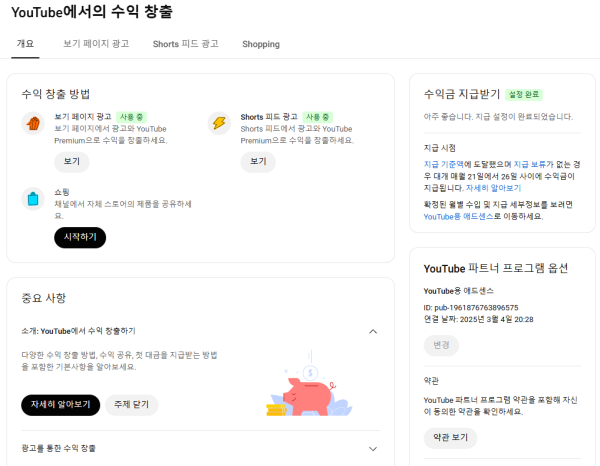The height and width of the screenshot is (466, 600).
Task: Select the 개요 tab
Action: [26, 44]
